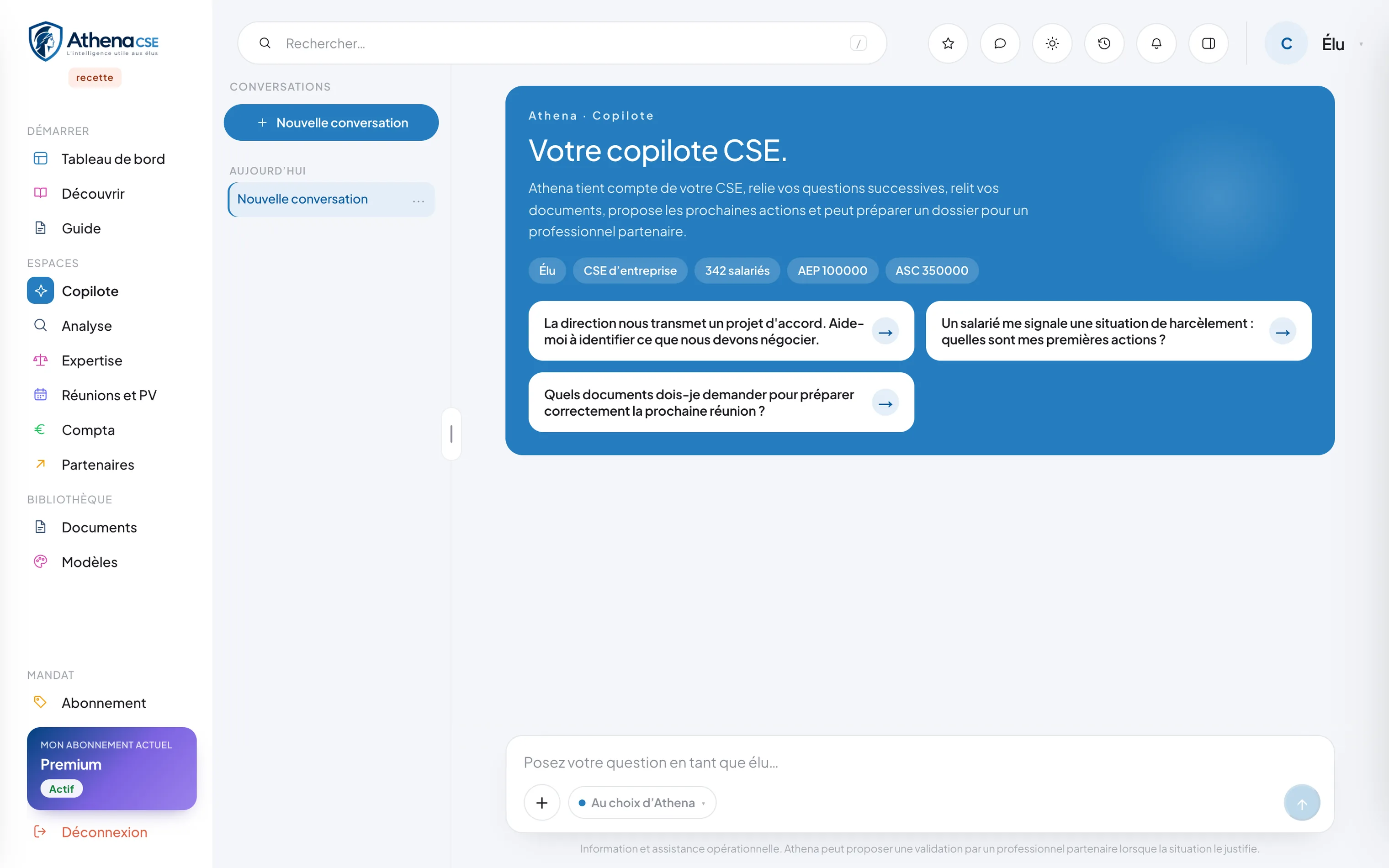Click the Premium subscription card
Image resolution: width=1389 pixels, height=868 pixels.
click(112, 768)
